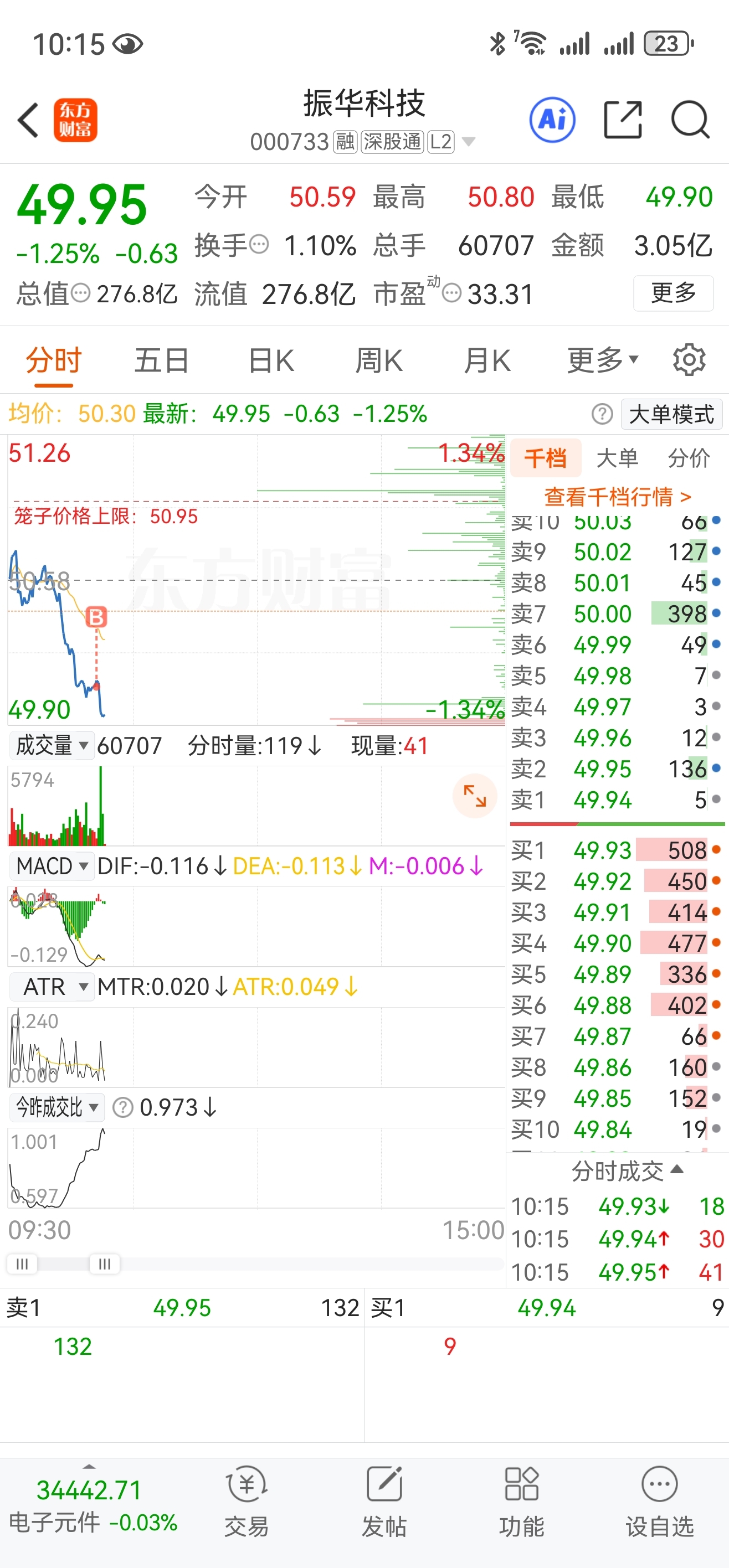This screenshot has height=1568, width=729.
Task: Tap the share export icon
Action: click(x=623, y=120)
